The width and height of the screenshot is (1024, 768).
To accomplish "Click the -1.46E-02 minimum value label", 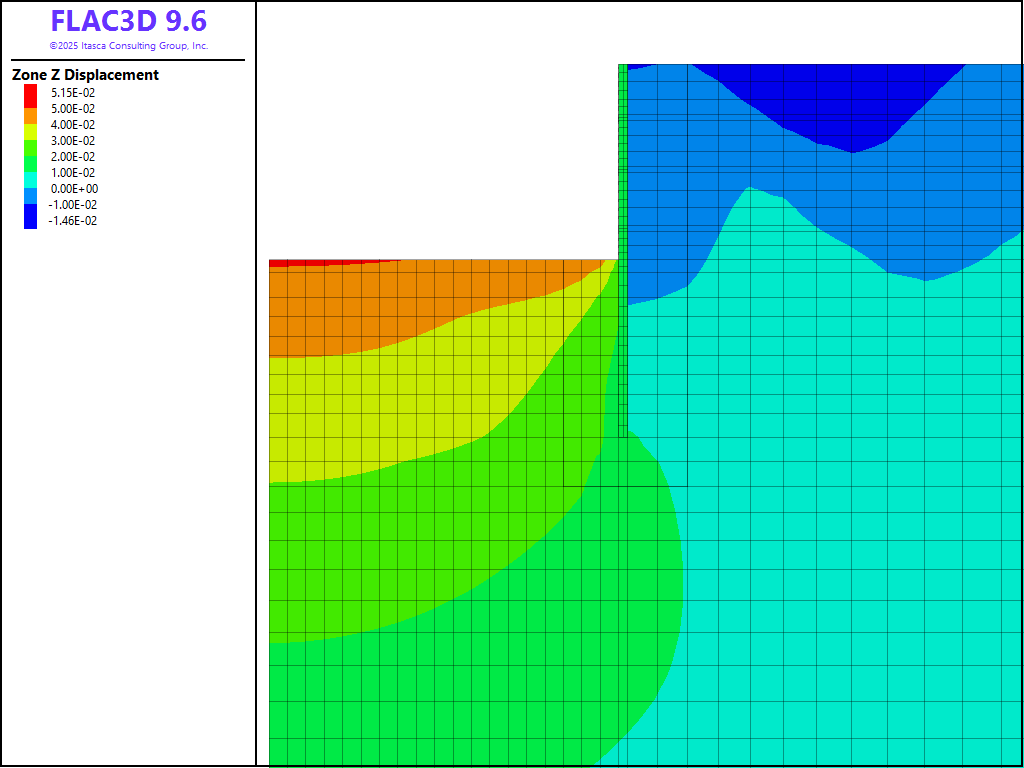I will click(73, 221).
